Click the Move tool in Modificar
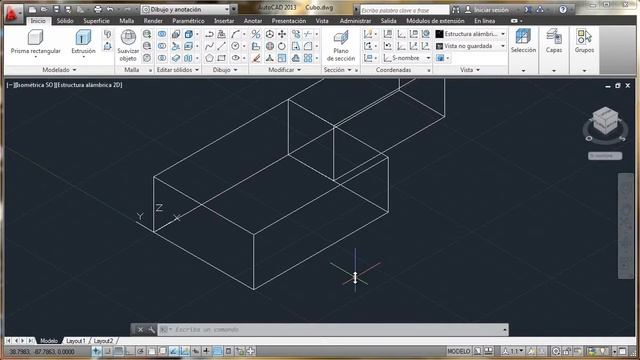This screenshot has width=640, height=360. (x=282, y=34)
